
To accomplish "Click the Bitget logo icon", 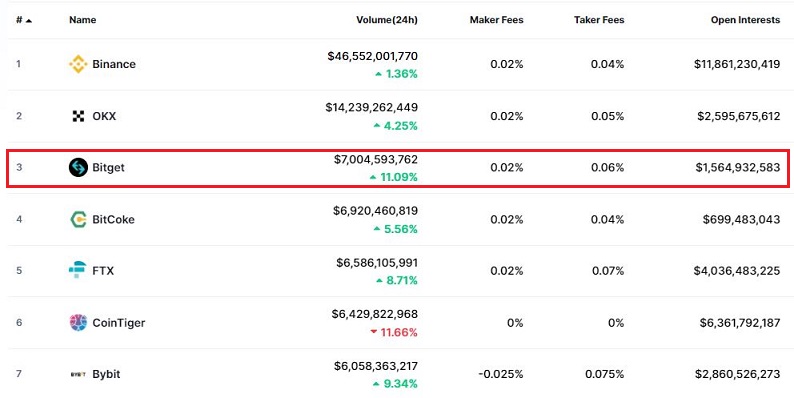I will [x=78, y=167].
